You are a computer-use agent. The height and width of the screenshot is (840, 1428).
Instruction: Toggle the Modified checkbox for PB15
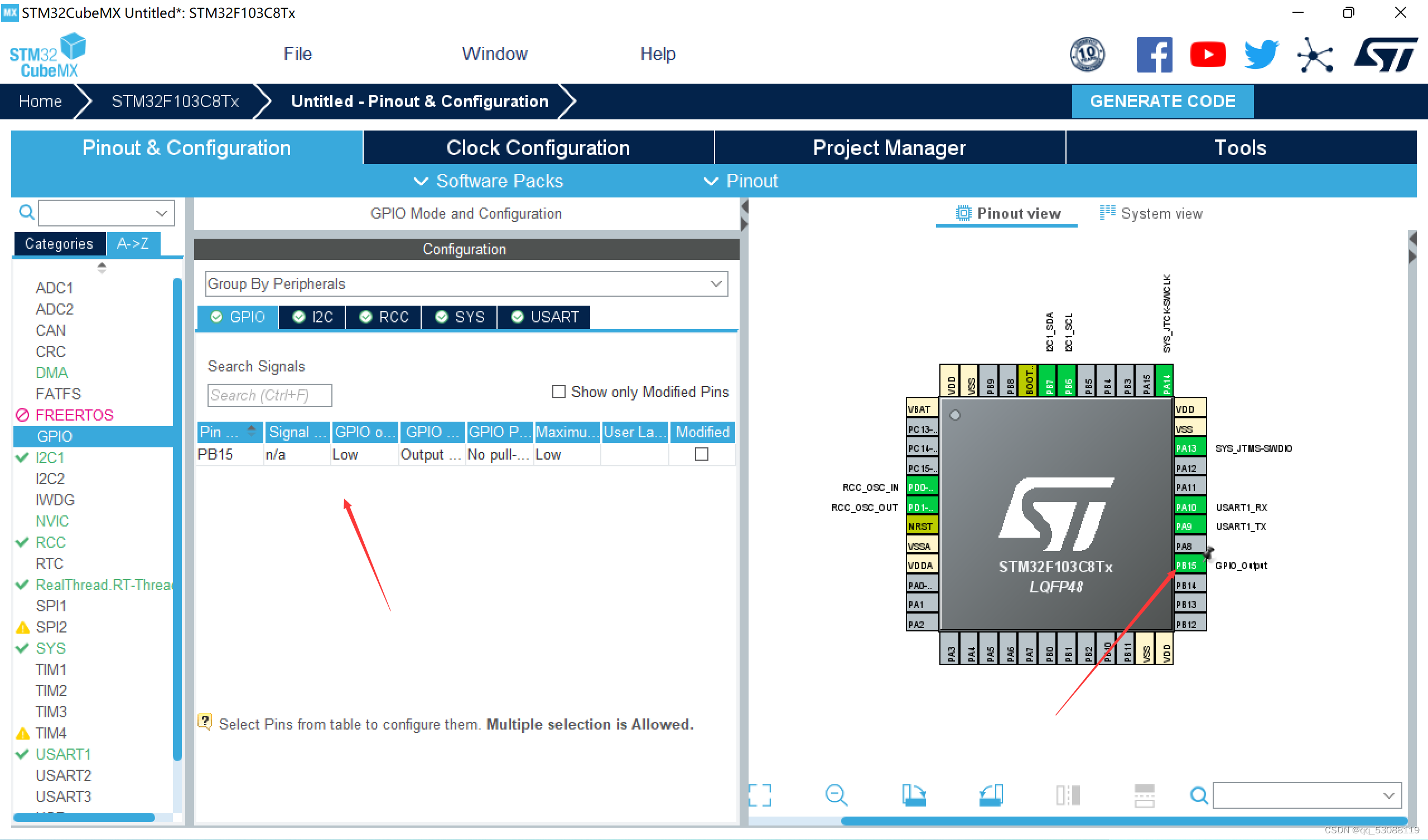pyautogui.click(x=702, y=454)
